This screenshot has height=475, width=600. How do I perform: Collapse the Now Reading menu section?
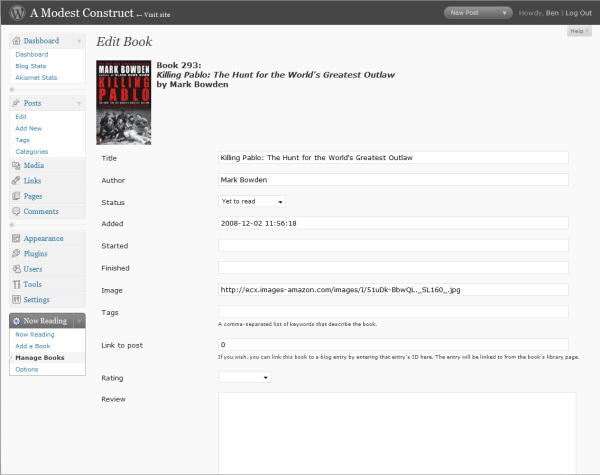pyautogui.click(x=79, y=321)
